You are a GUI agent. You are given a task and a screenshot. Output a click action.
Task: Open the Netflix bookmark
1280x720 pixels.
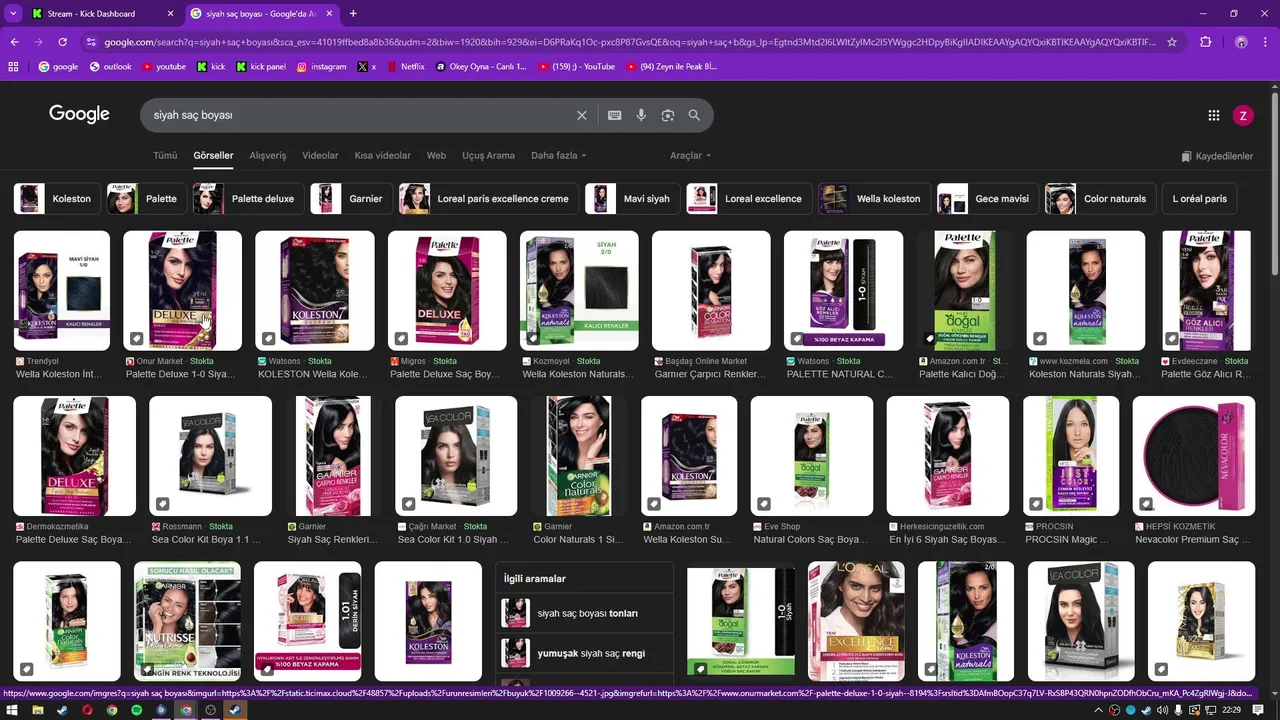[405, 67]
